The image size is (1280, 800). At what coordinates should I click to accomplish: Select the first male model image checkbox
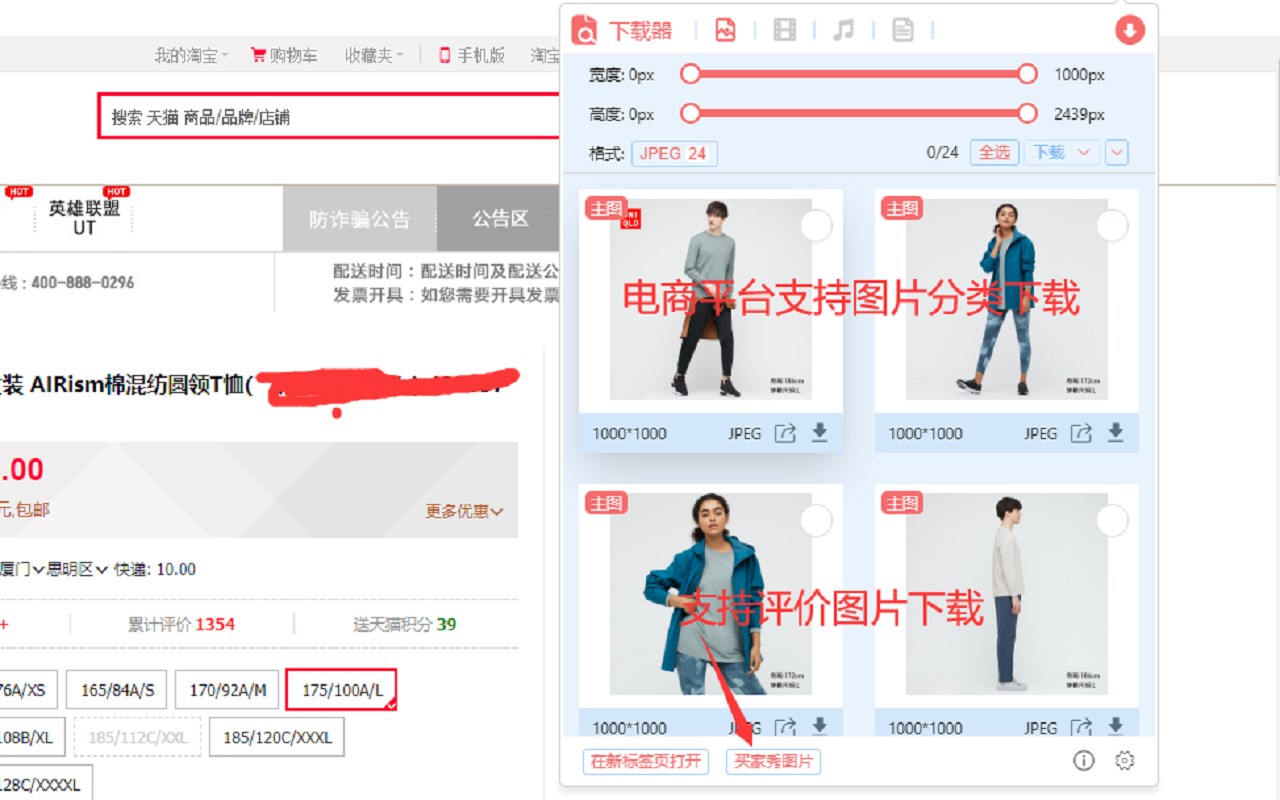pyautogui.click(x=816, y=226)
